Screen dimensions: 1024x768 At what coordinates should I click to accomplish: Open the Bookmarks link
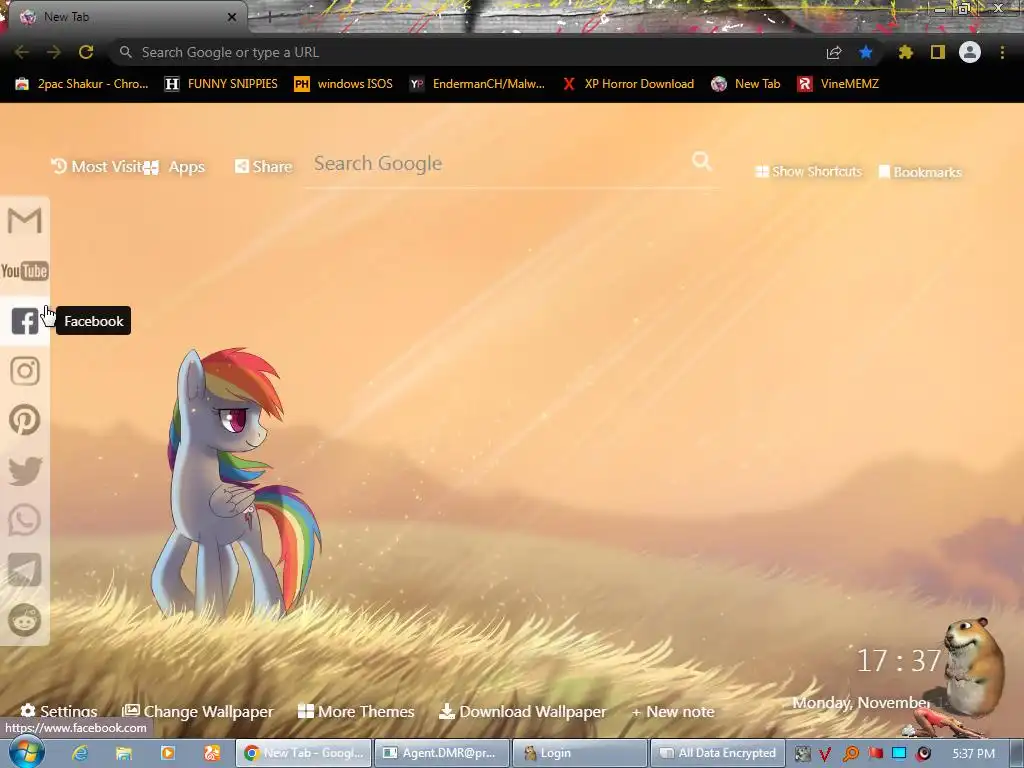pyautogui.click(x=920, y=172)
